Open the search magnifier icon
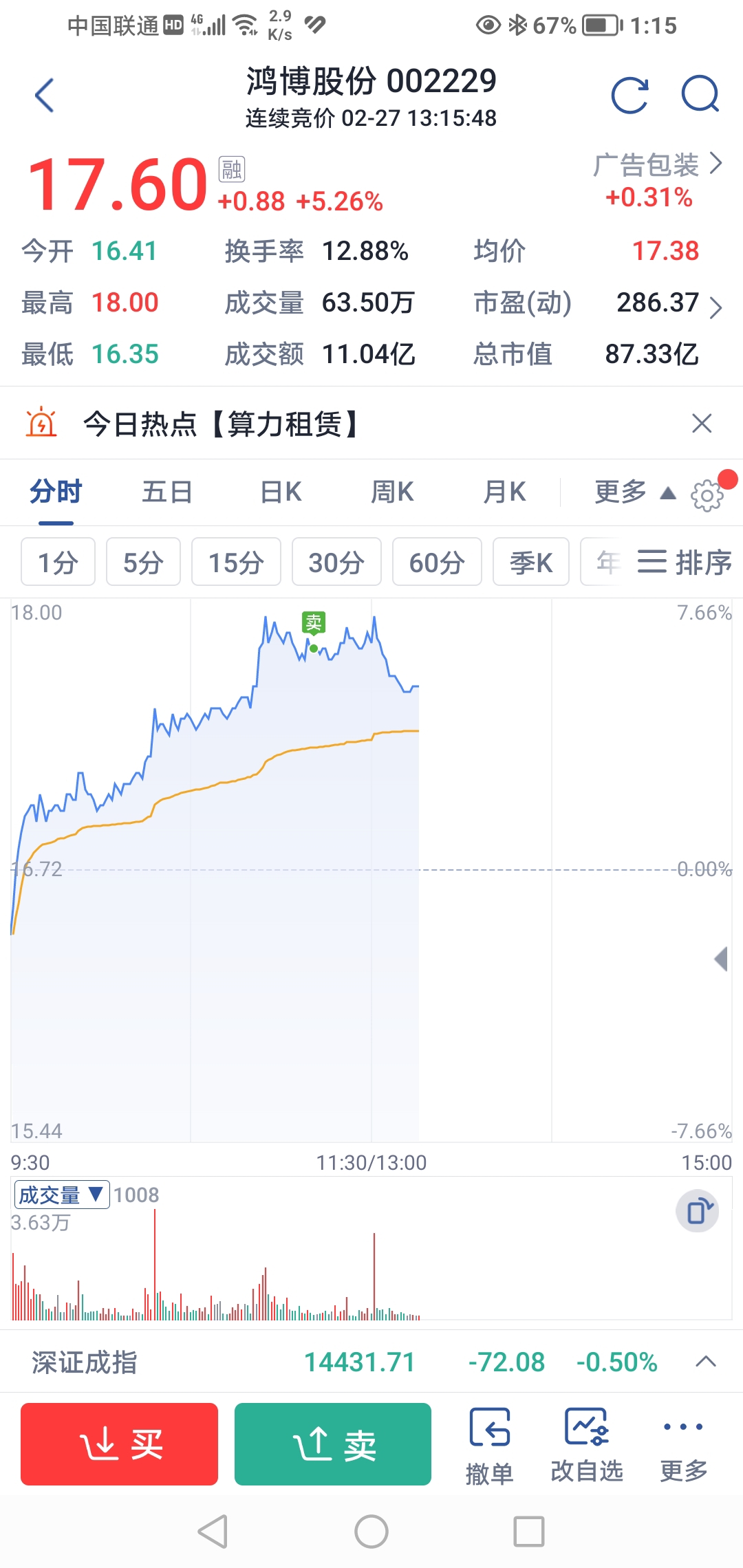This screenshot has height=1568, width=743. [x=700, y=94]
